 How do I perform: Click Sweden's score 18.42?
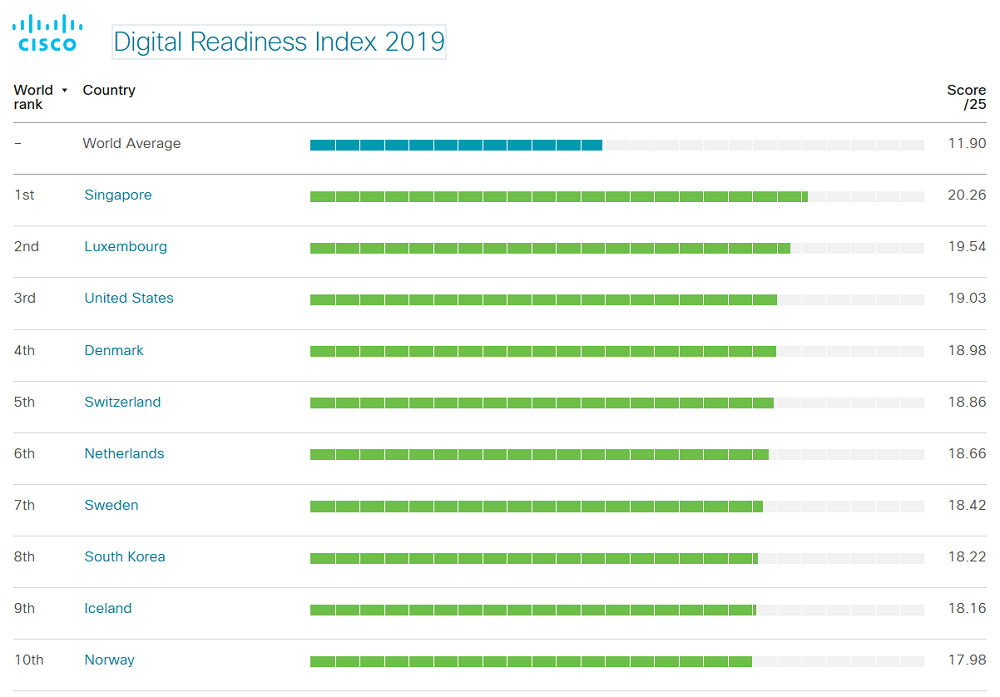pos(967,506)
